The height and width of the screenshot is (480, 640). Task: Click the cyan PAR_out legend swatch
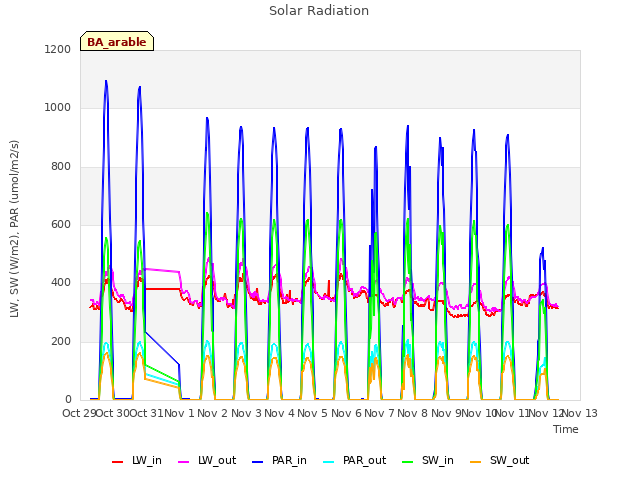coord(329,462)
